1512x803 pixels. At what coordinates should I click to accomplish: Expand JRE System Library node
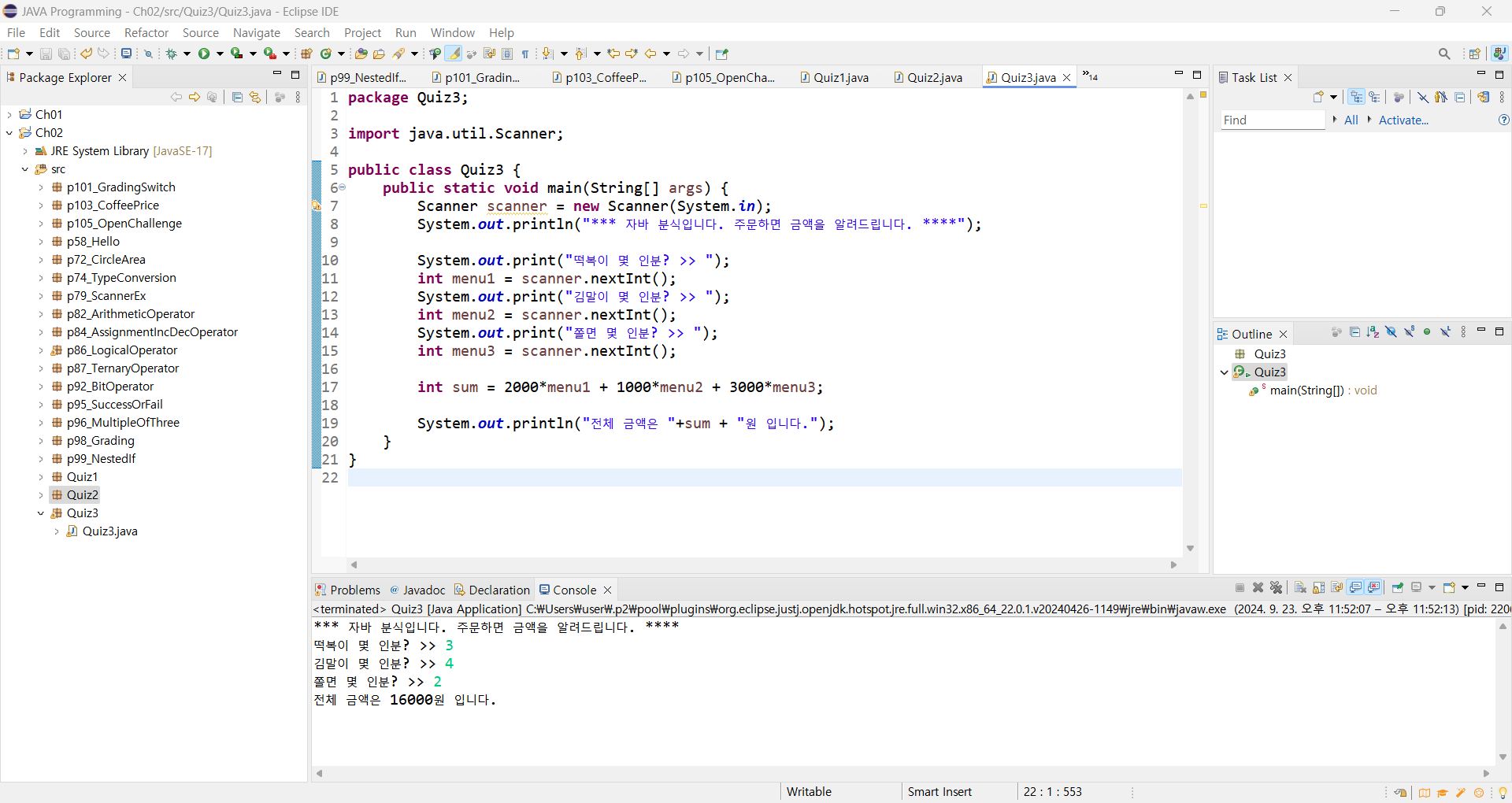pyautogui.click(x=25, y=150)
